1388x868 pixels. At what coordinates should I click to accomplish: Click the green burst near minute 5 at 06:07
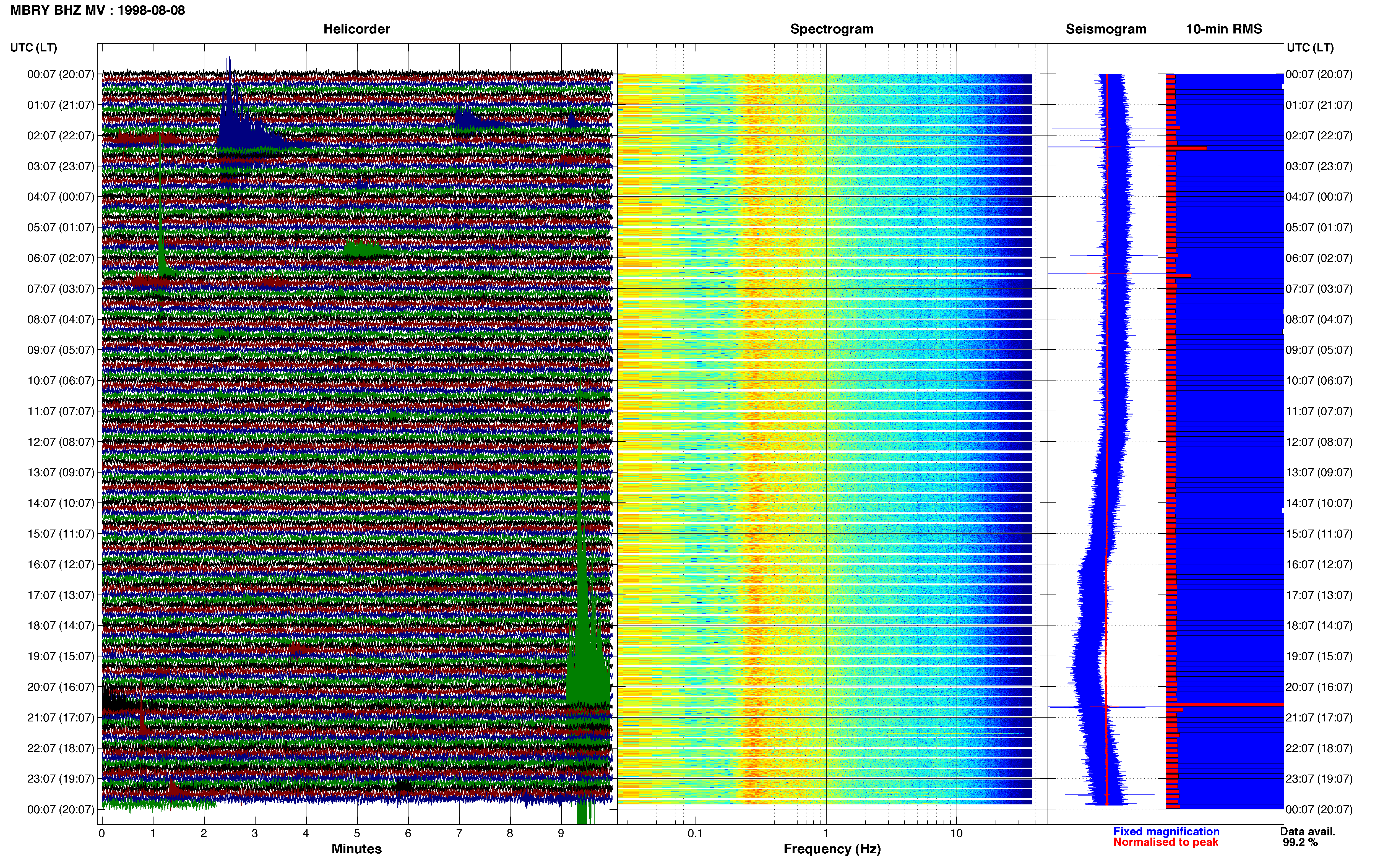point(364,249)
